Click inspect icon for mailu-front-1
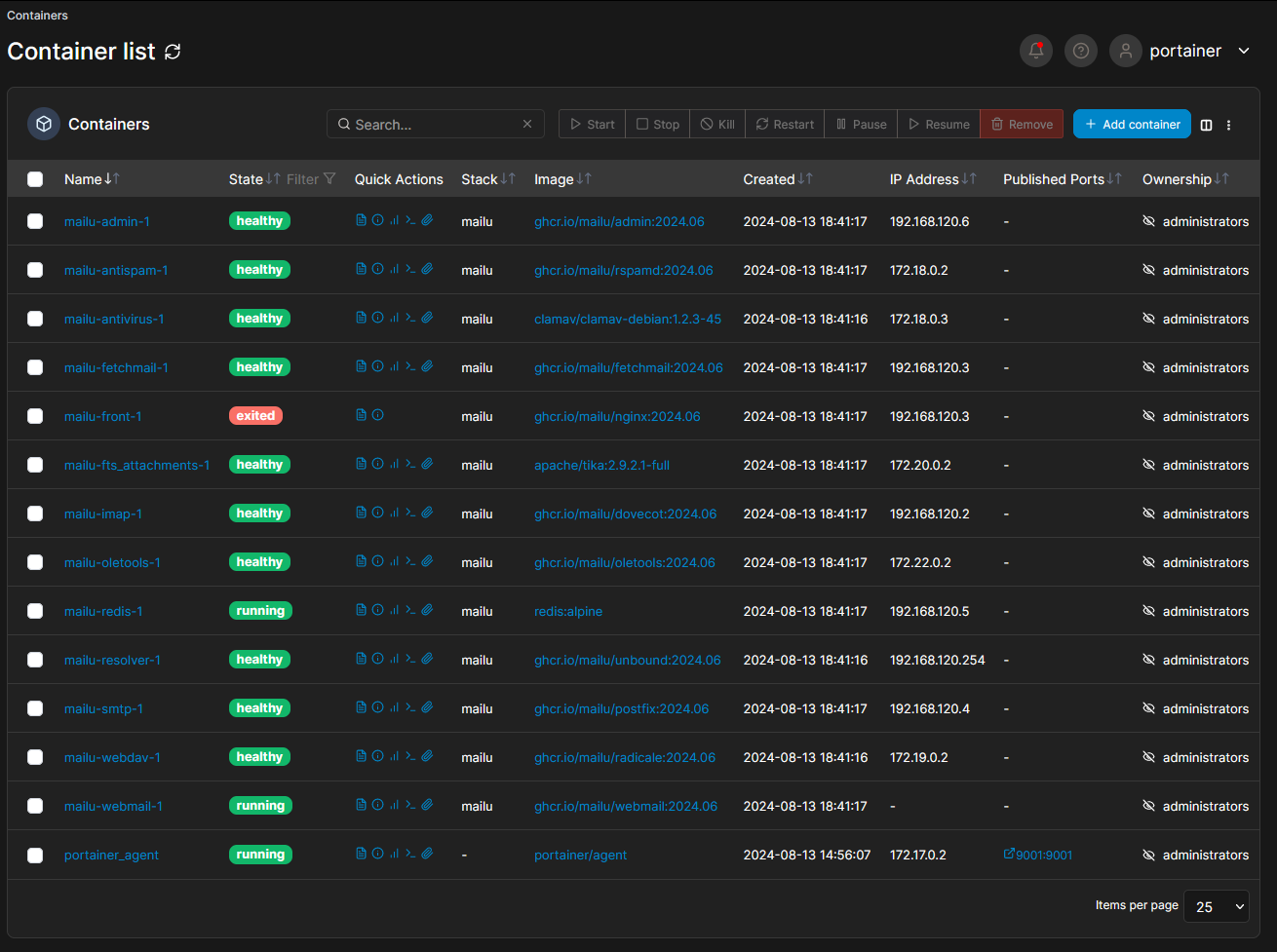This screenshot has width=1277, height=952. pyautogui.click(x=378, y=415)
